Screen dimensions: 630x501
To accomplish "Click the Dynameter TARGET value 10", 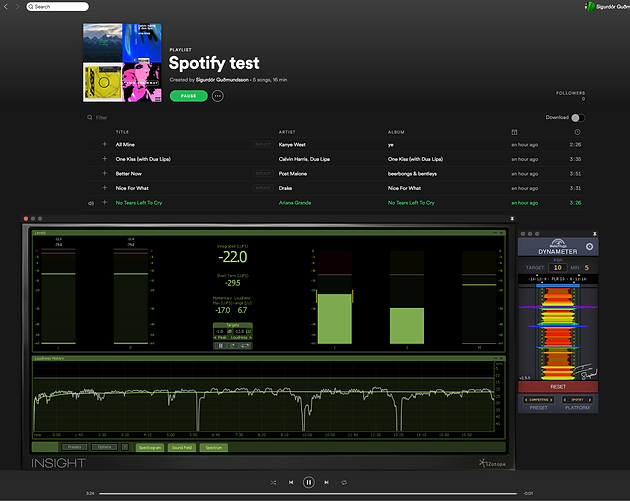I will (558, 268).
